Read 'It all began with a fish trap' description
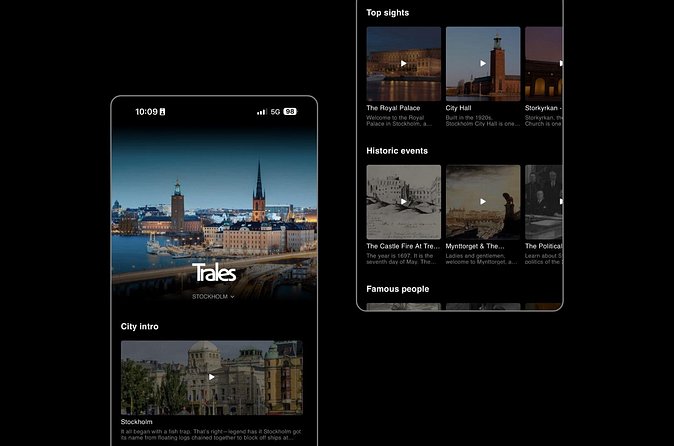The image size is (674, 446). tap(211, 434)
